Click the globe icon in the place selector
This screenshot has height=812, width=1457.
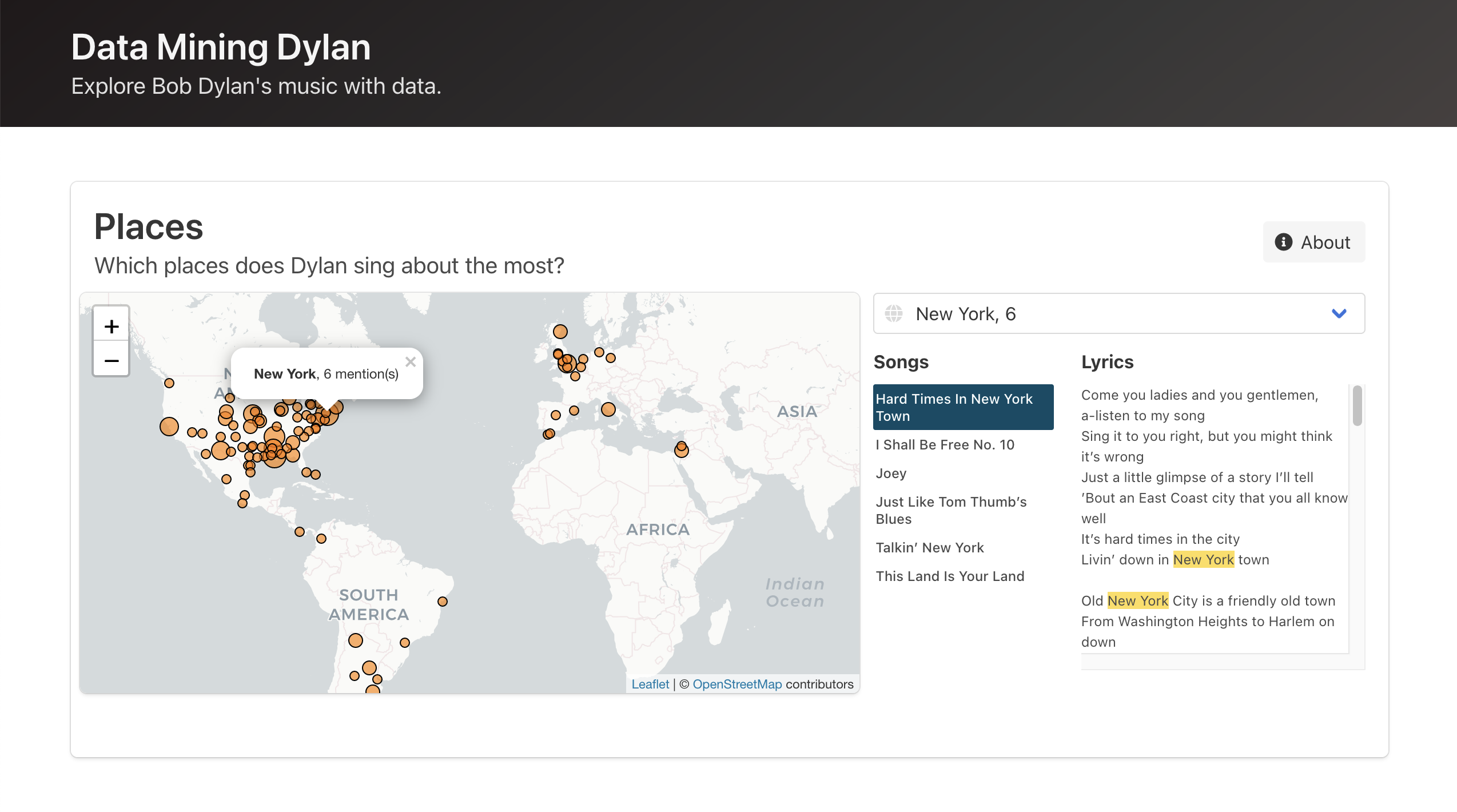[x=894, y=313]
